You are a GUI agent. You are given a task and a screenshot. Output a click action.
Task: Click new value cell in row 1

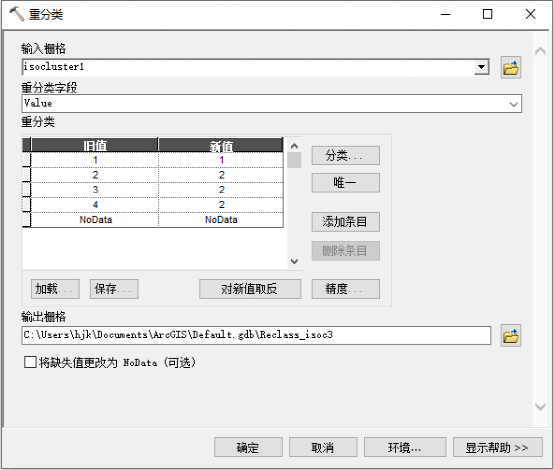pos(221,160)
